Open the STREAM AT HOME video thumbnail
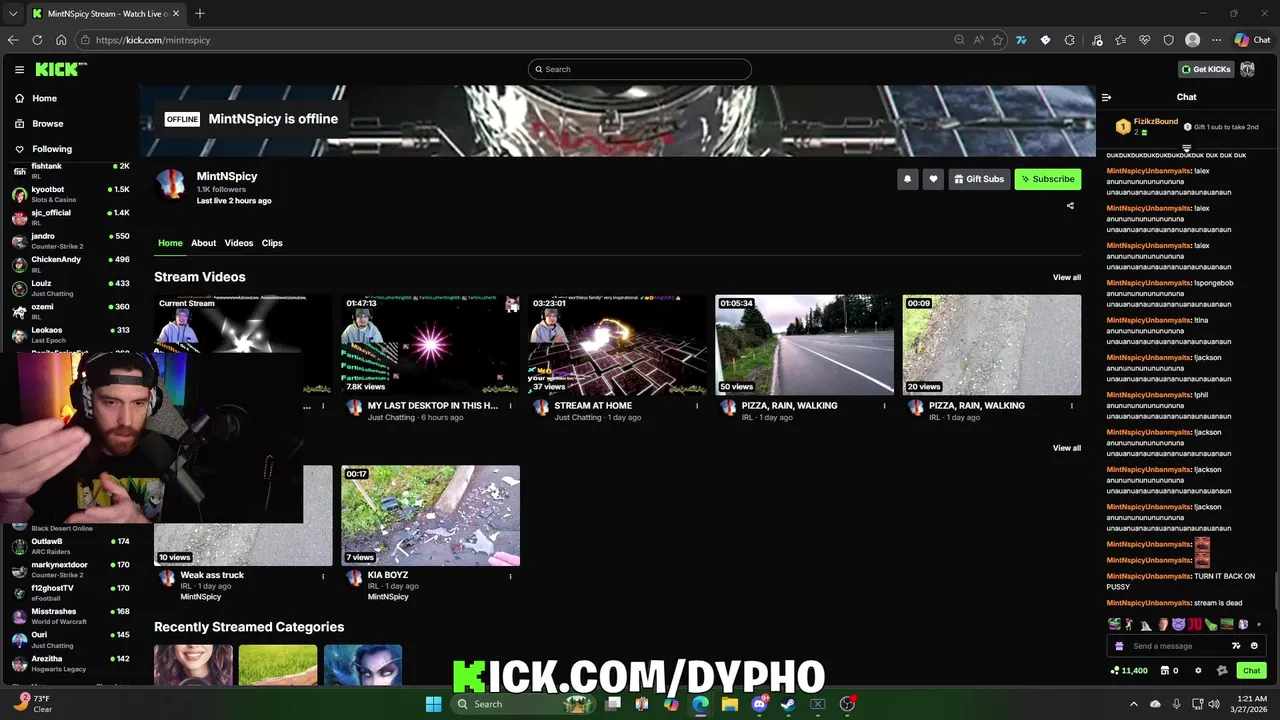The height and width of the screenshot is (720, 1280). tap(617, 345)
